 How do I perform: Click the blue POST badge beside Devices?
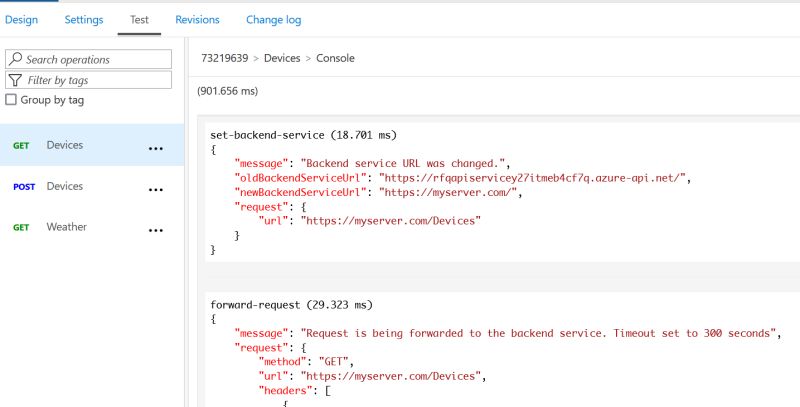pos(24,187)
